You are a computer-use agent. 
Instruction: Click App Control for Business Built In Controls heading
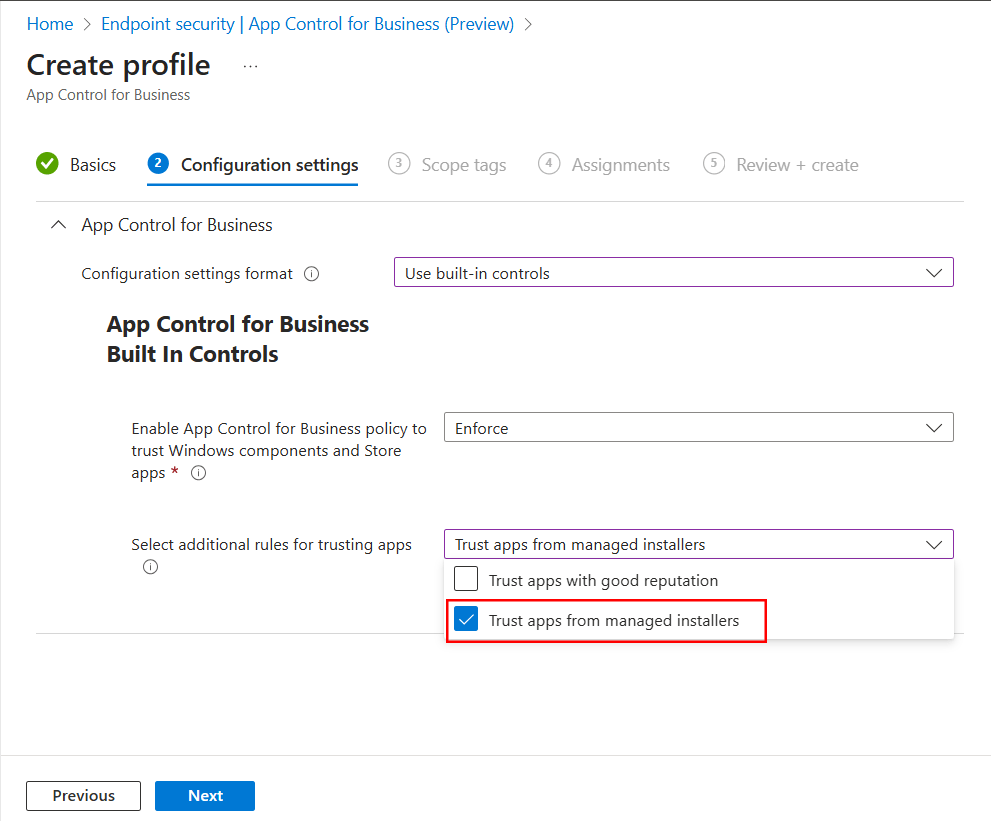(x=238, y=339)
